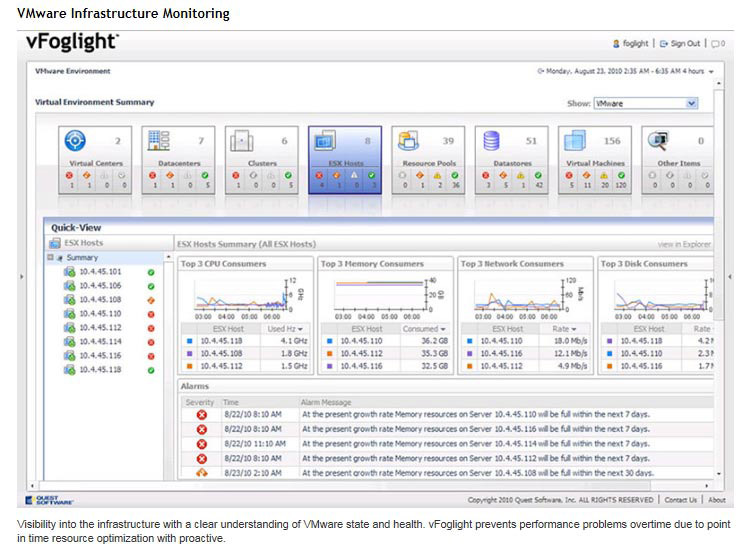Open the messages bubble icon in header
This screenshot has width=754, height=556.
716,44
